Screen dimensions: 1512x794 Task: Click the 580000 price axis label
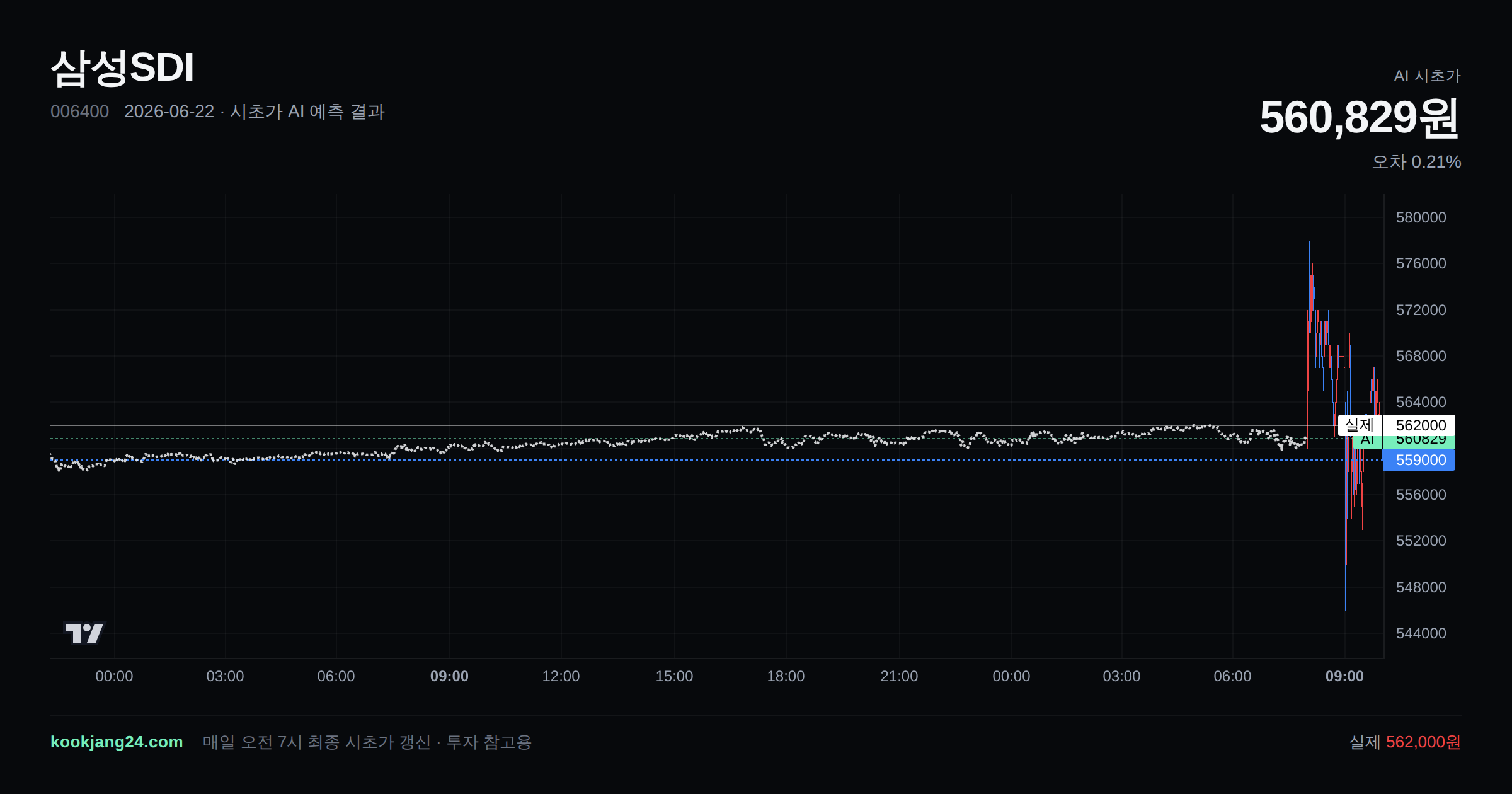click(1421, 217)
